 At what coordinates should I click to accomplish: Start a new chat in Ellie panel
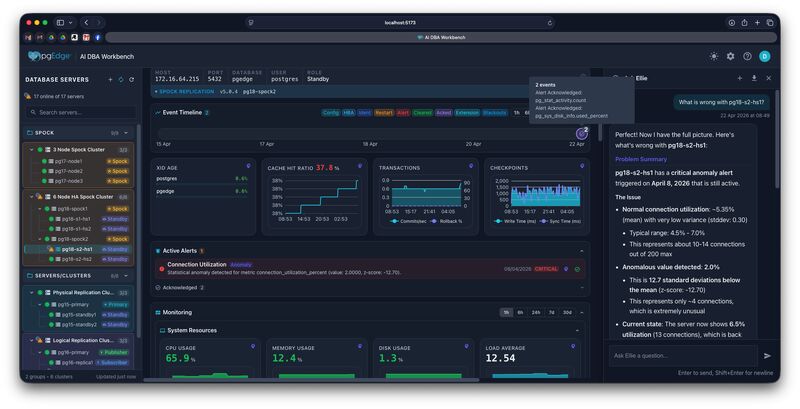point(739,78)
